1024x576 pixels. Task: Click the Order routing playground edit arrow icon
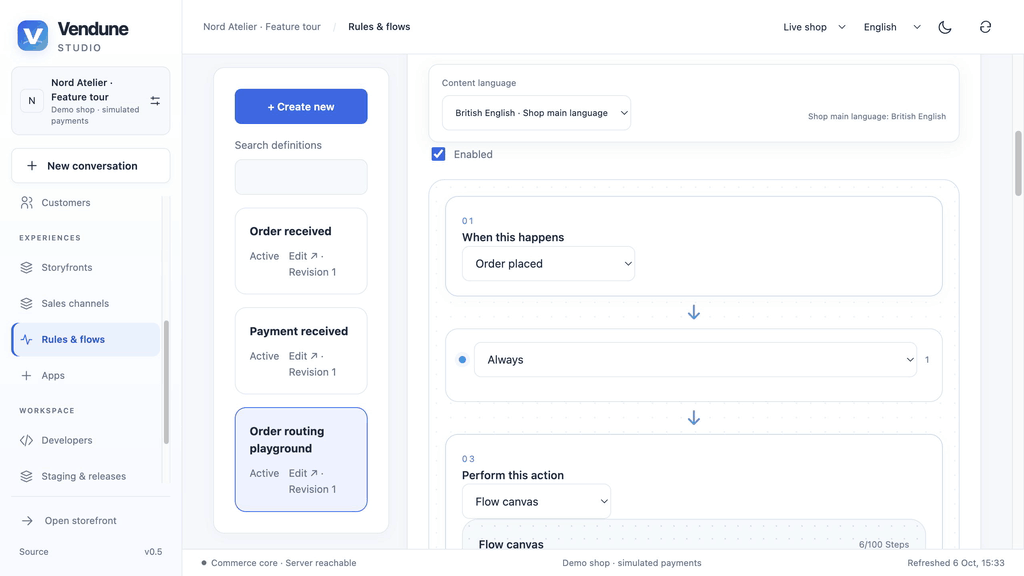[314, 473]
